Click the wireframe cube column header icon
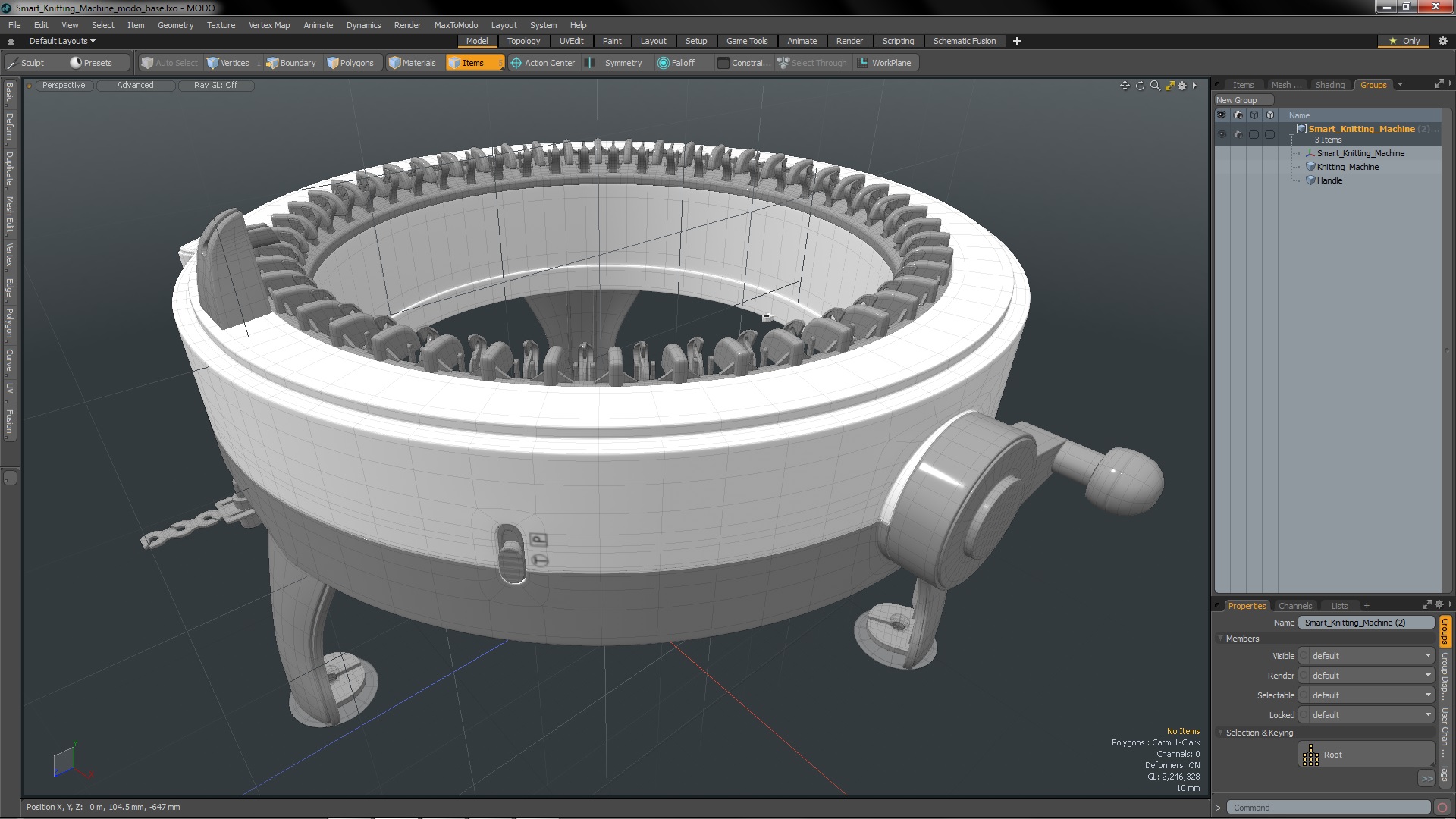 [1254, 115]
